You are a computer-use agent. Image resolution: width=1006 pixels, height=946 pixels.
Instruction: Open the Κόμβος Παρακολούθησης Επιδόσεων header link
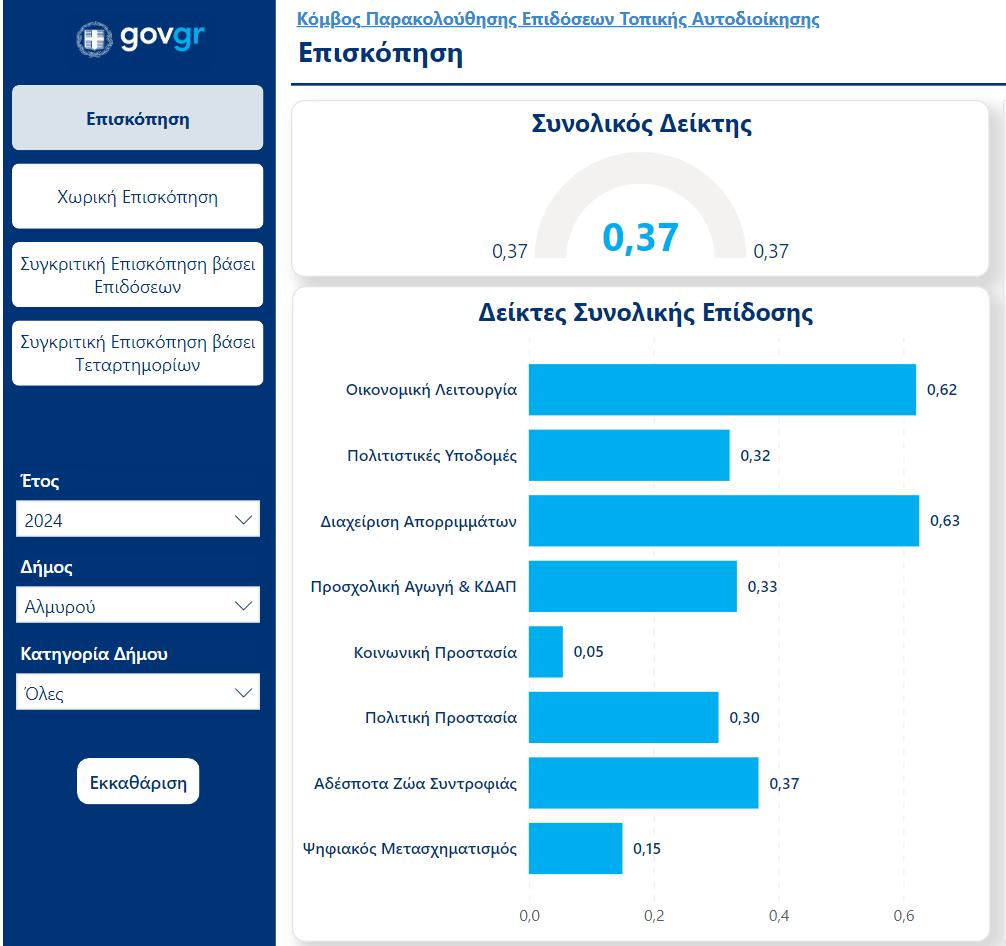[x=558, y=19]
